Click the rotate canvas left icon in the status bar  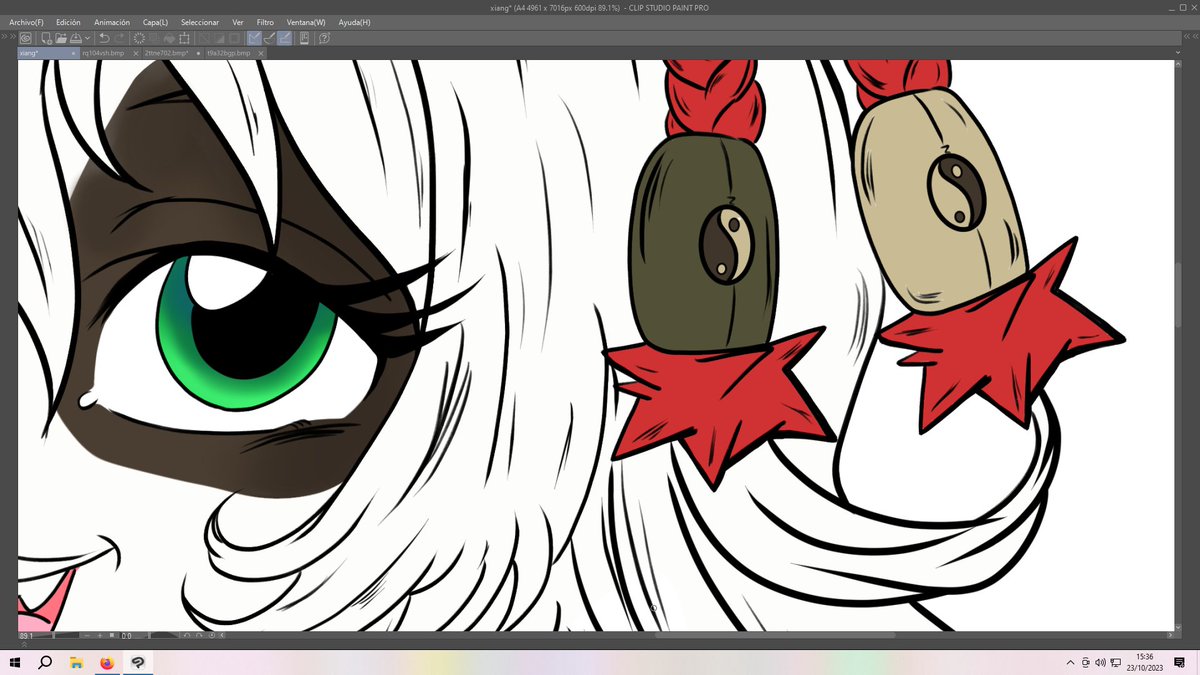click(x=186, y=636)
